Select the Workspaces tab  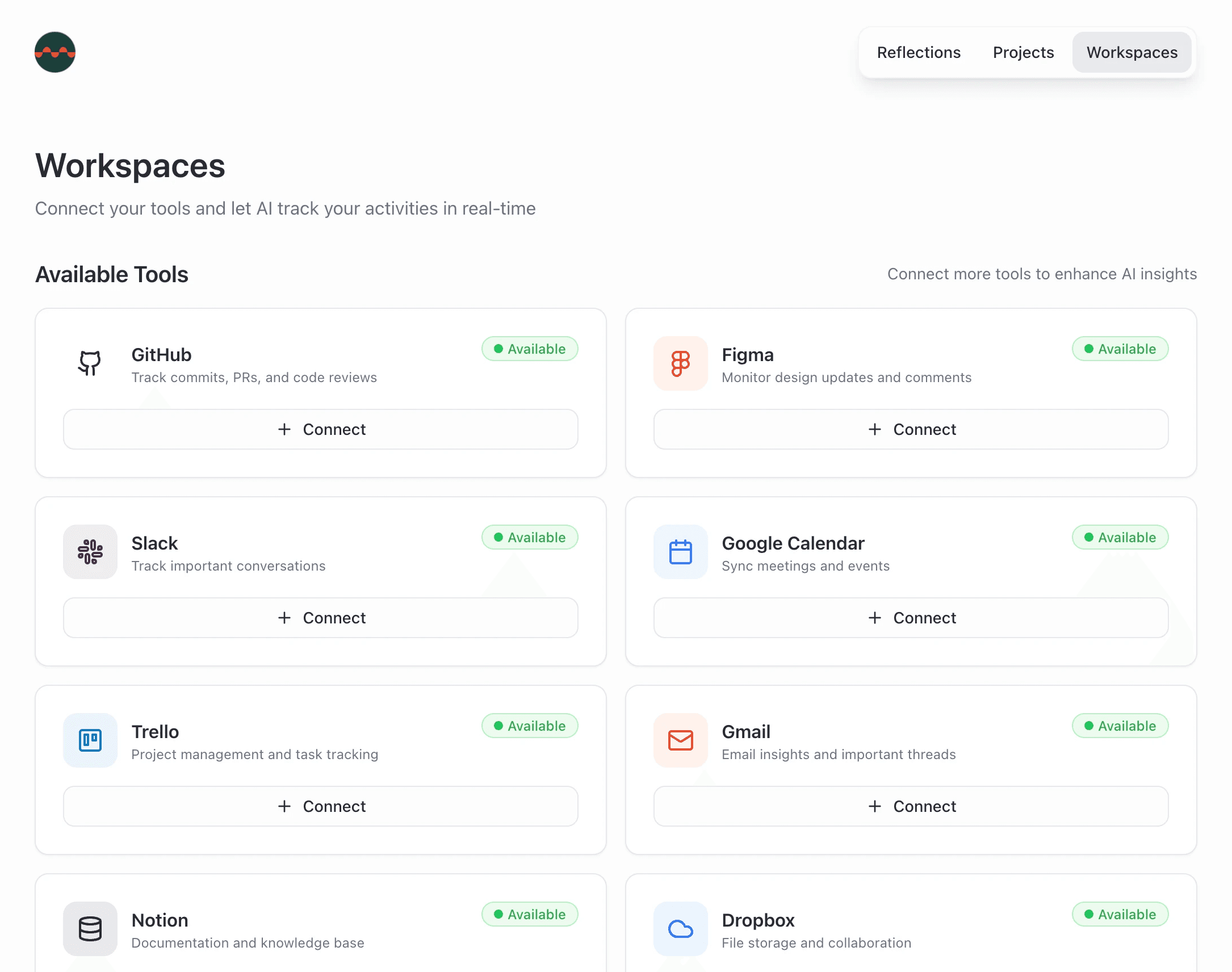point(1131,52)
